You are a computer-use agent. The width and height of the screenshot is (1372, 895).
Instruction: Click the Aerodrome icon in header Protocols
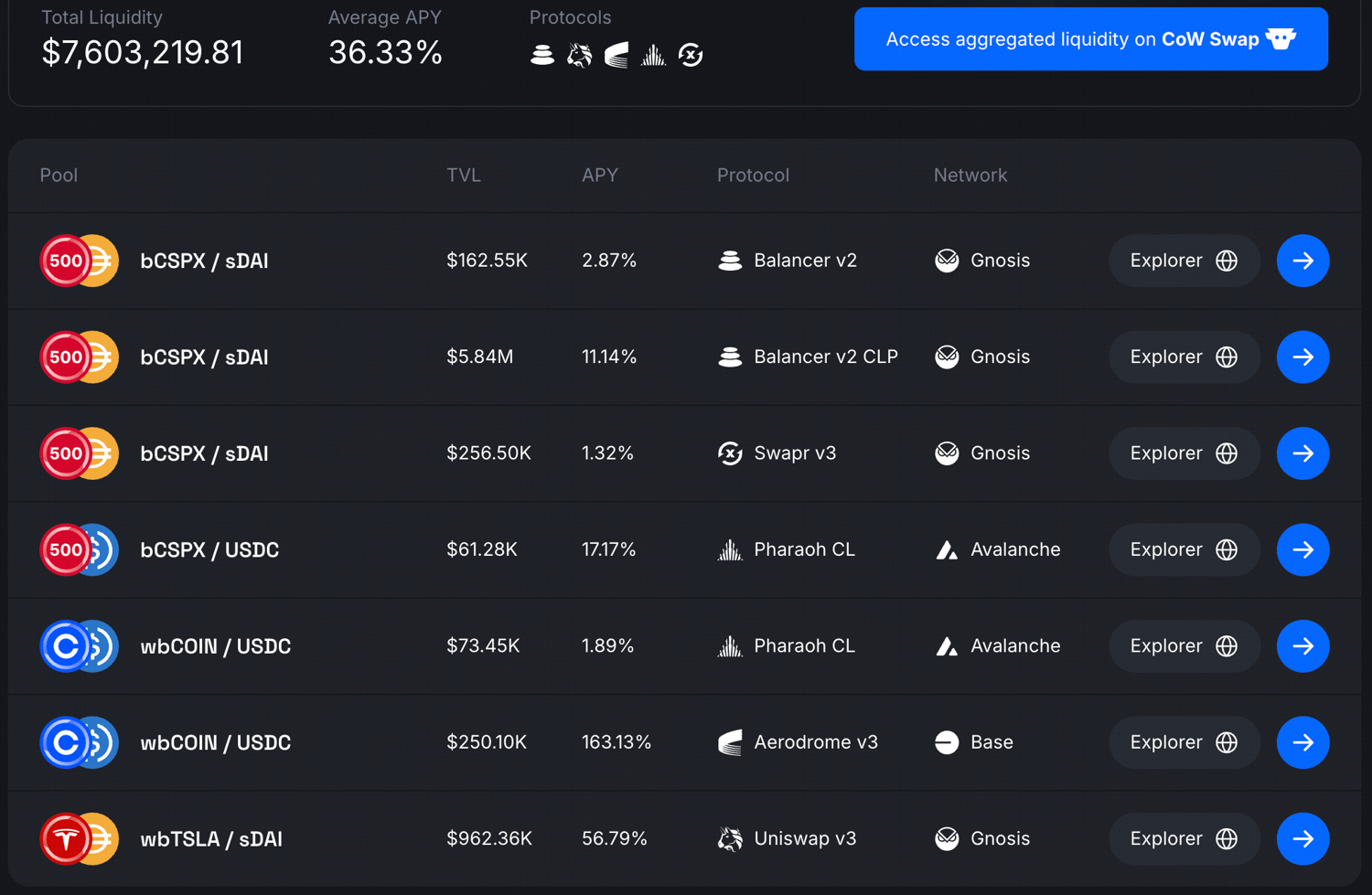click(616, 55)
